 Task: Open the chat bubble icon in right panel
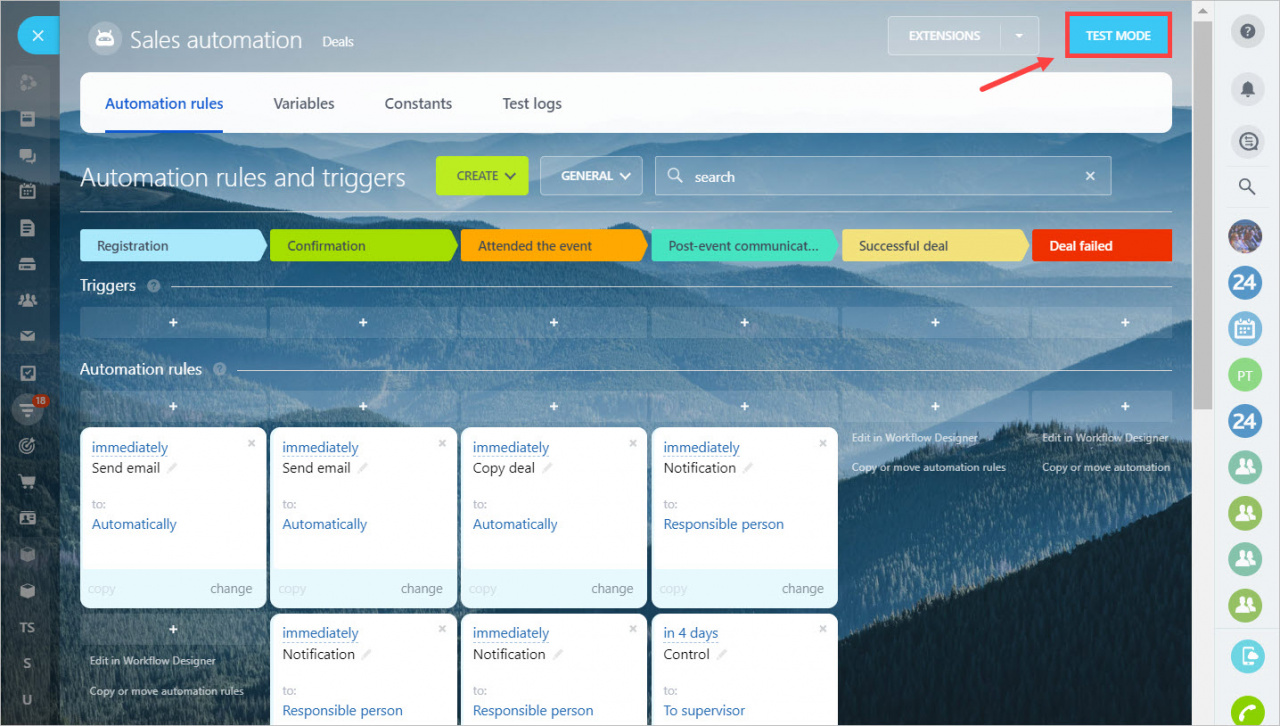1247,142
